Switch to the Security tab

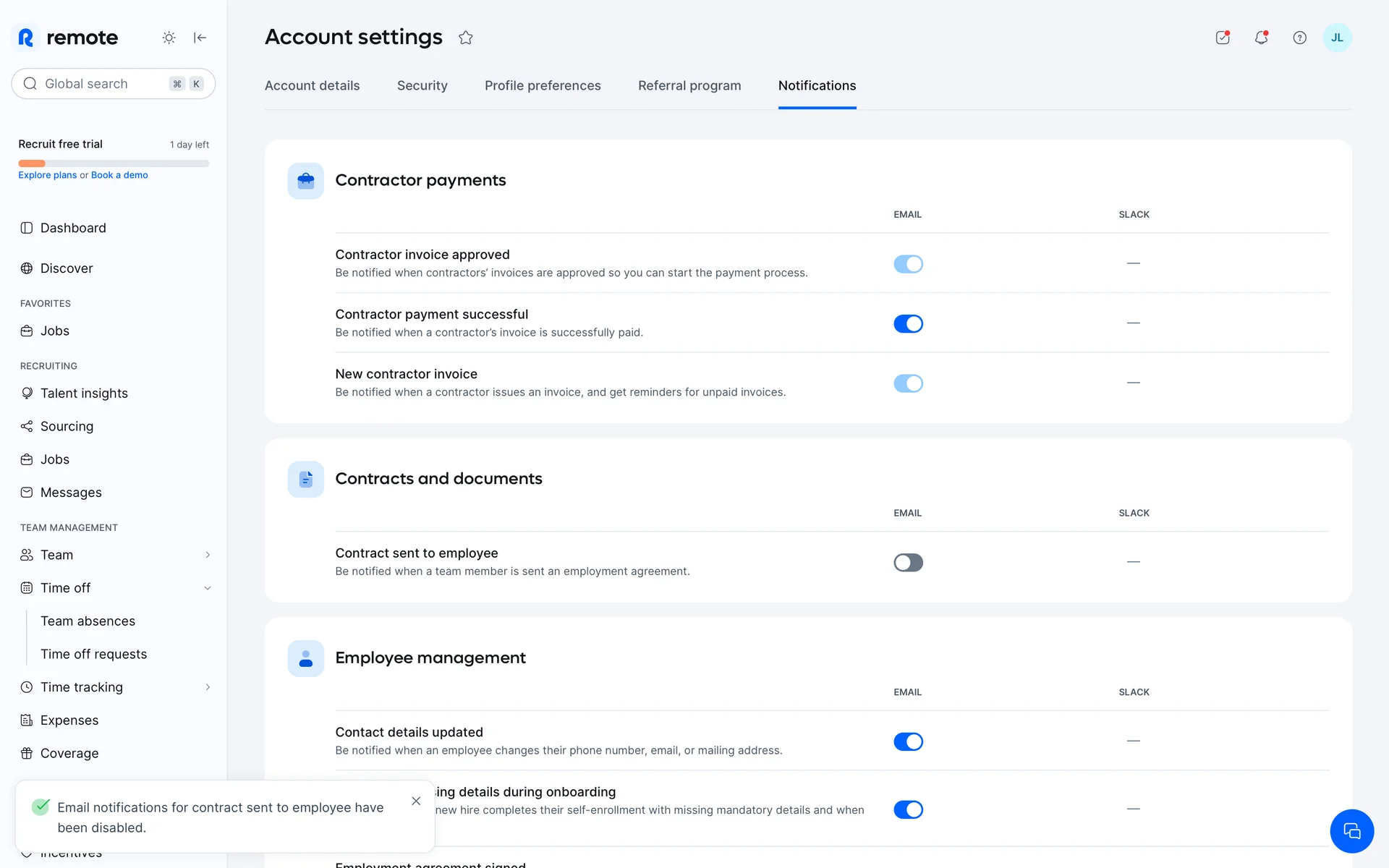click(x=422, y=85)
